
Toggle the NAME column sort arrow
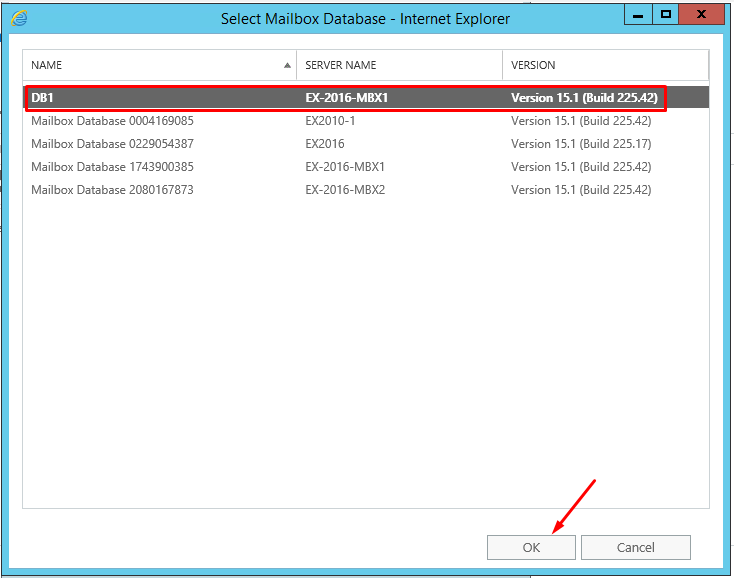287,66
